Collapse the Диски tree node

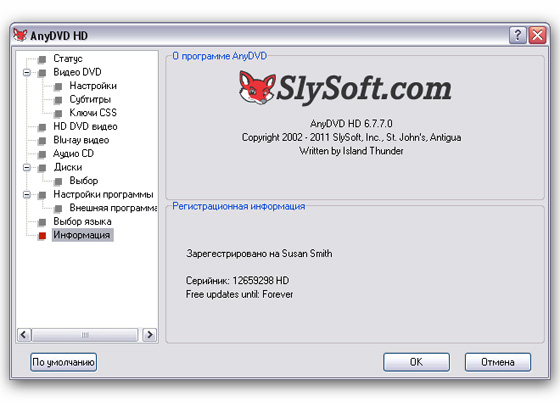point(27,167)
